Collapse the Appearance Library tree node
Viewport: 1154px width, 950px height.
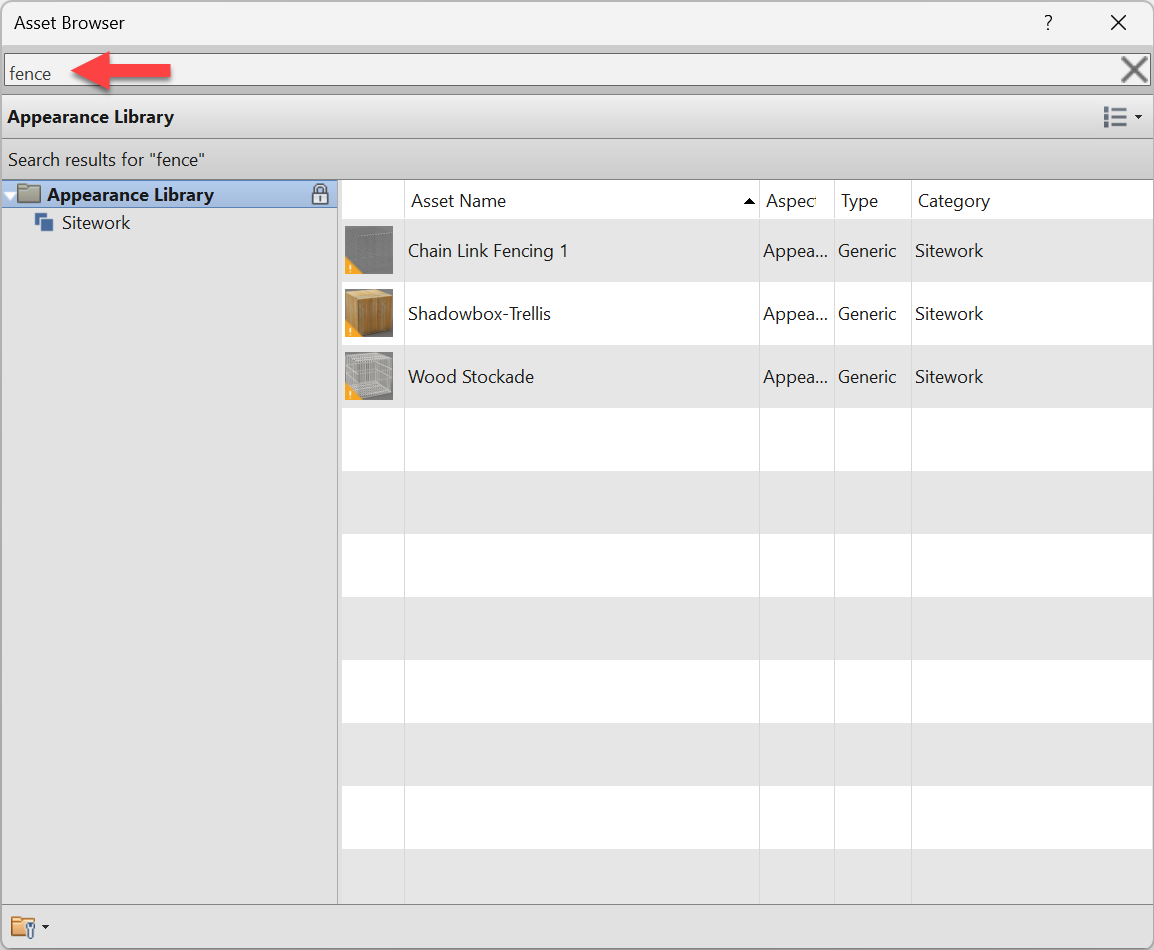pos(9,194)
